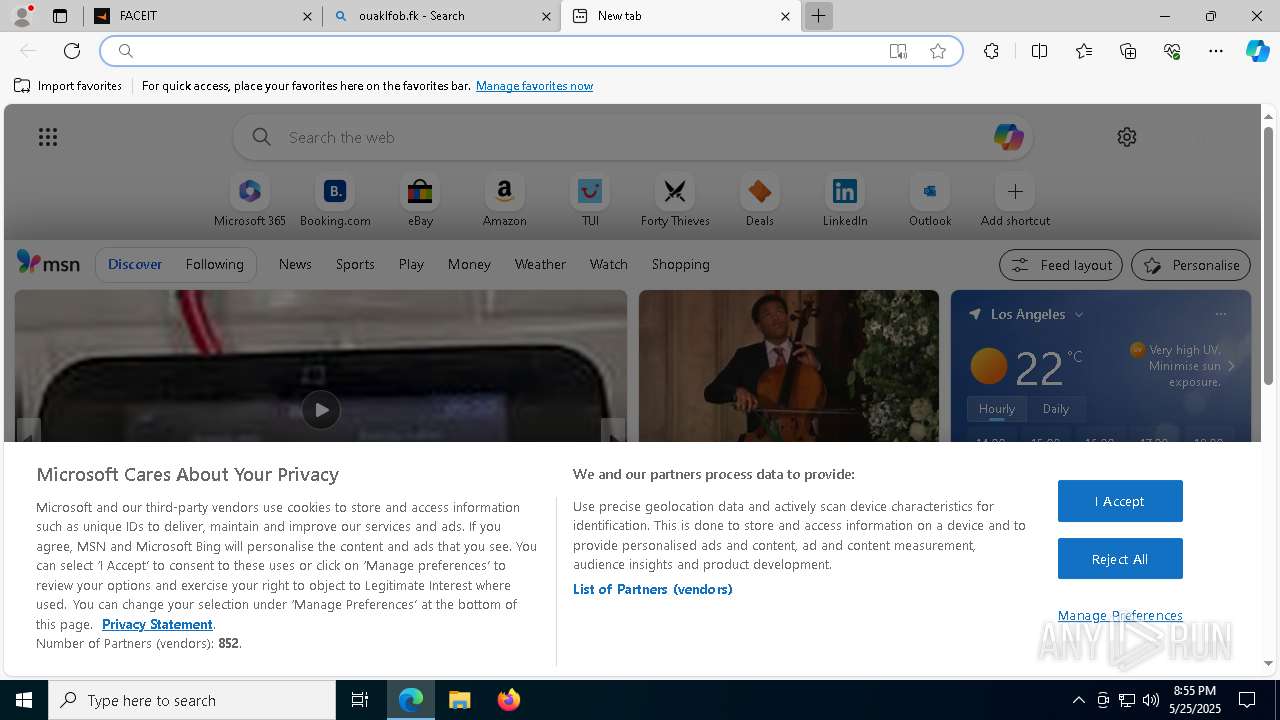This screenshot has width=1280, height=720.
Task: Open Manage Preferences link
Action: click(1120, 615)
